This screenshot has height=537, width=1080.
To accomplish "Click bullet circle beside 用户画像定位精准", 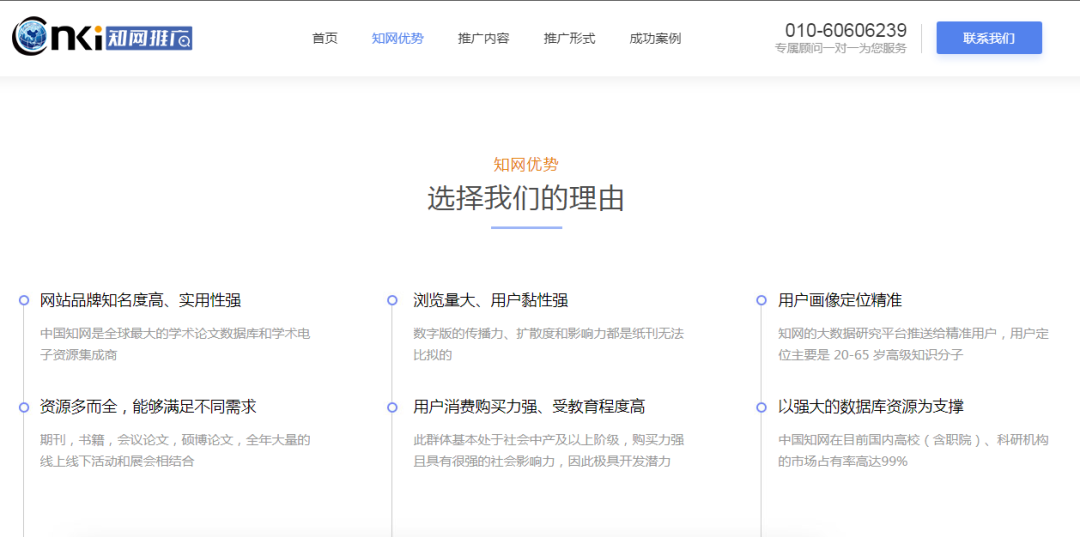I will pyautogui.click(x=761, y=300).
